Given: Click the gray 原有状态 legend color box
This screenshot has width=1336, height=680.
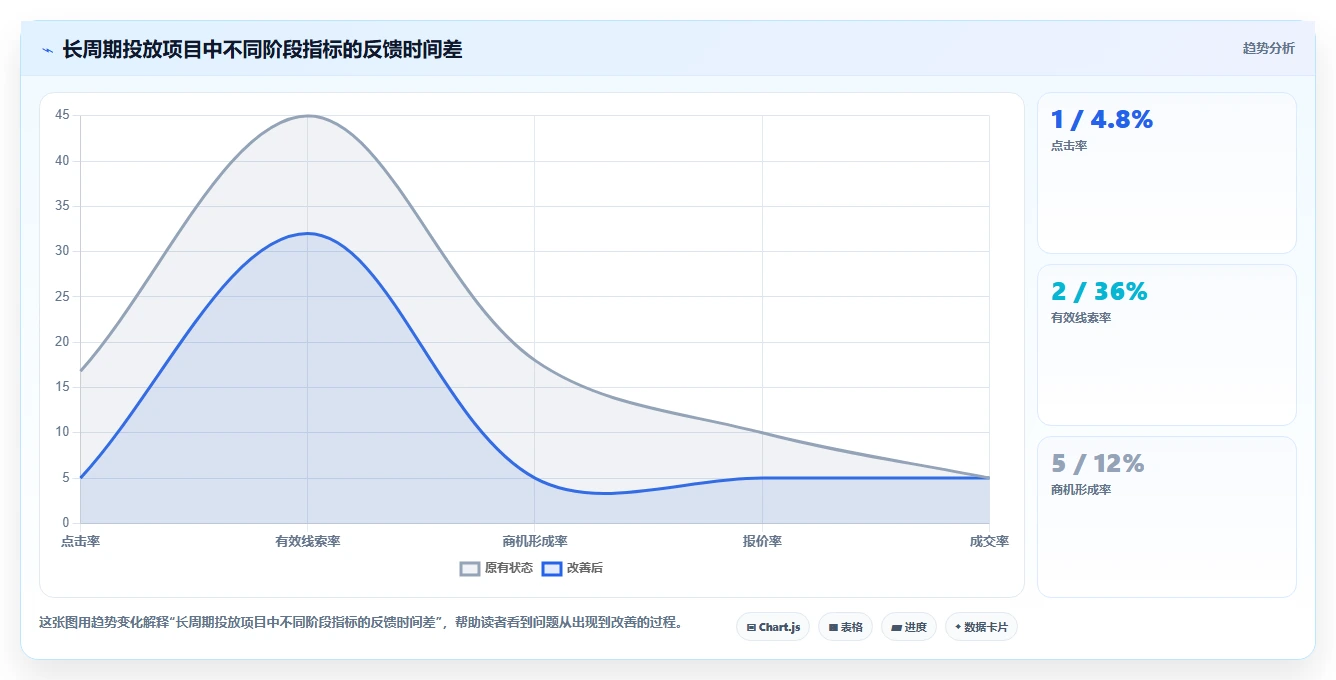Looking at the screenshot, I should click(470, 568).
